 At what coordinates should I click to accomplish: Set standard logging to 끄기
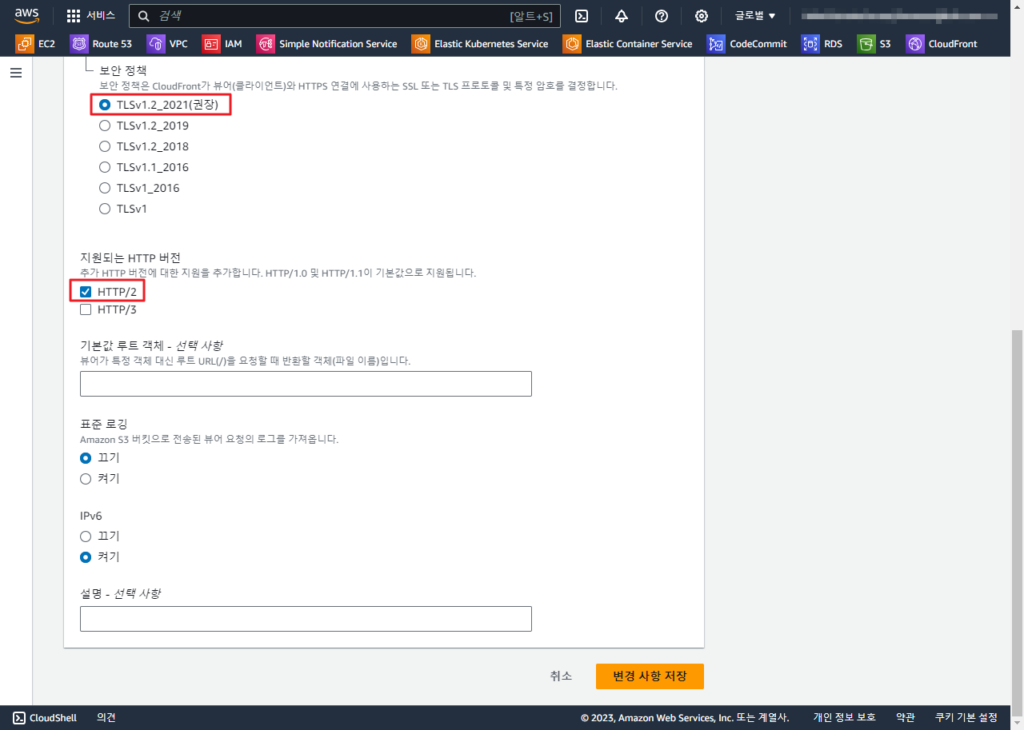(x=86, y=458)
